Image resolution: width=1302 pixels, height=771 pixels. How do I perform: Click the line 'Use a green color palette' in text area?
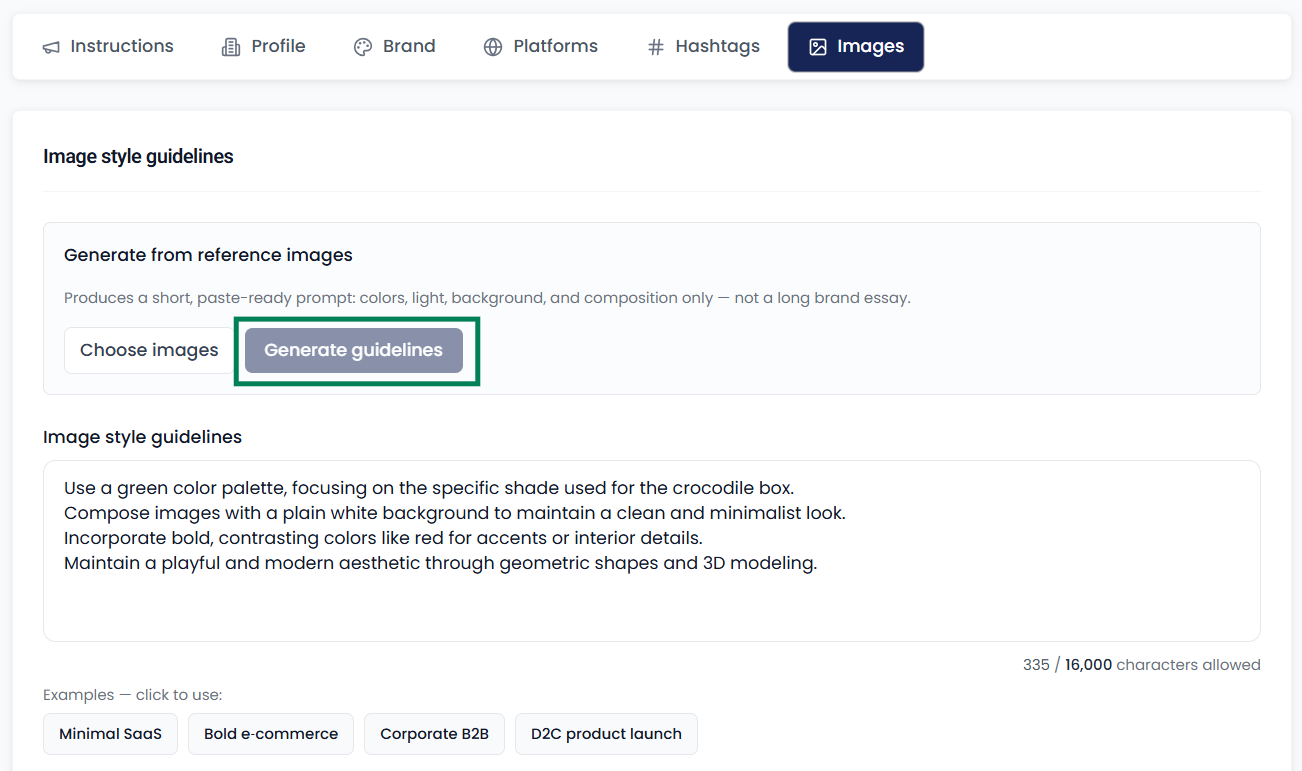(429, 488)
